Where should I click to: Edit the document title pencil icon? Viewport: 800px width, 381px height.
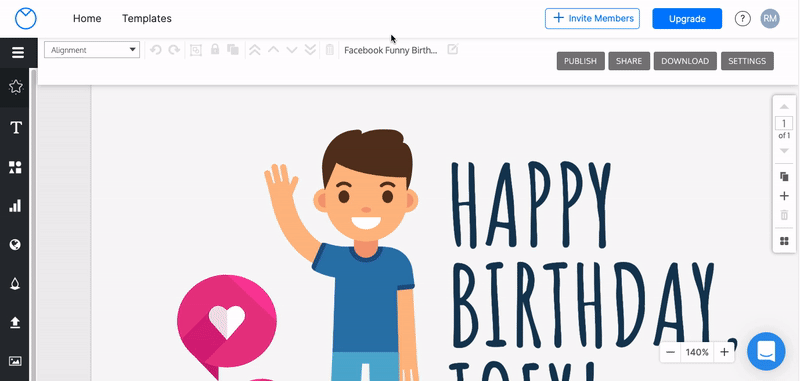453,49
